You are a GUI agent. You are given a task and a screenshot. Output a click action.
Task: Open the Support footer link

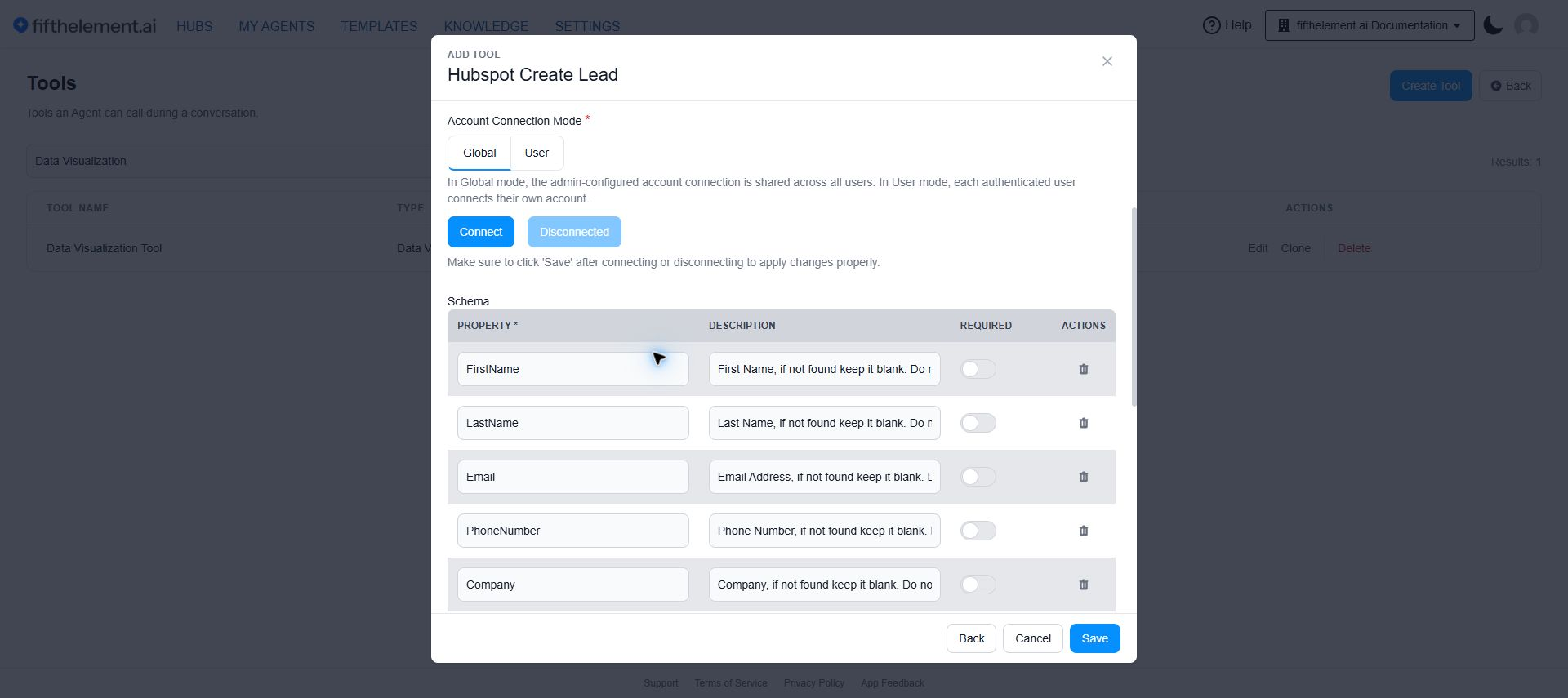click(661, 683)
